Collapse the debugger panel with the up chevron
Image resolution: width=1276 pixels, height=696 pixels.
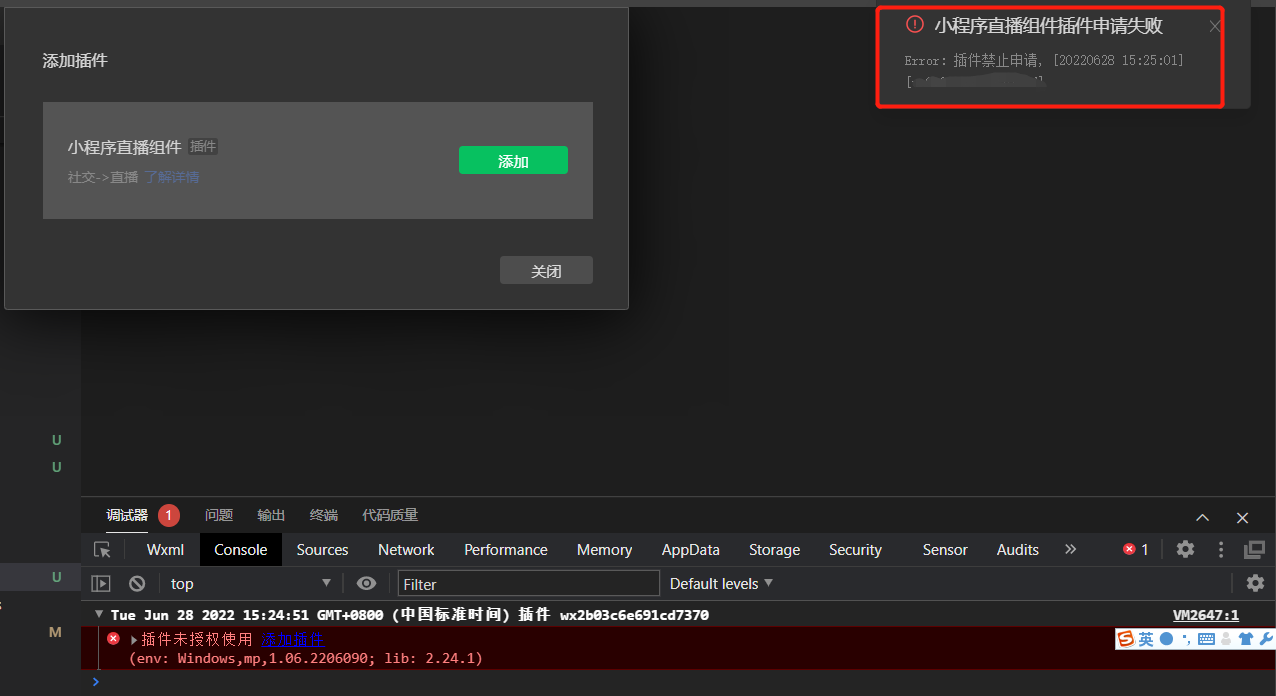(x=1203, y=517)
